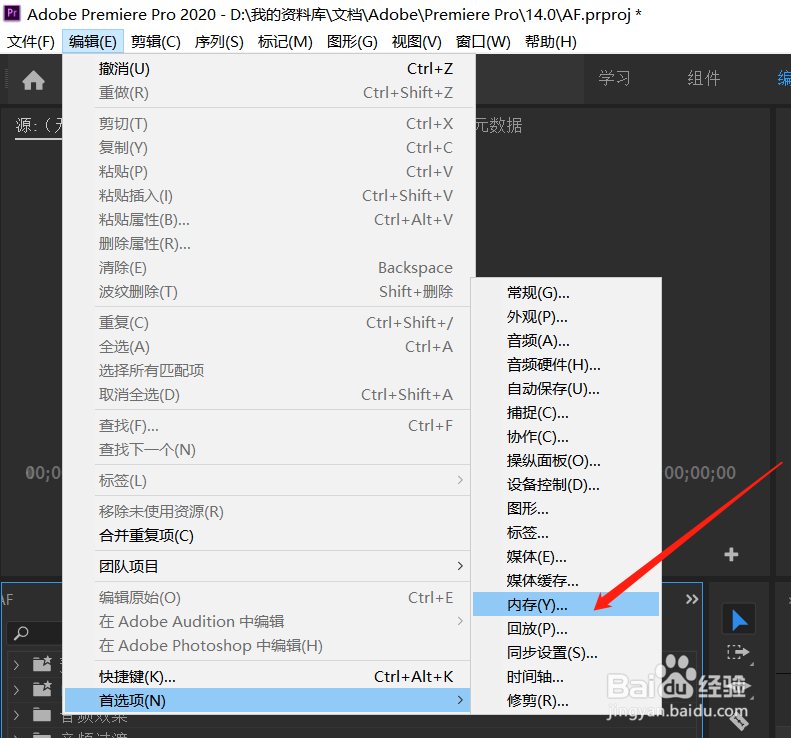Close the 编辑(E) menu

(x=93, y=41)
